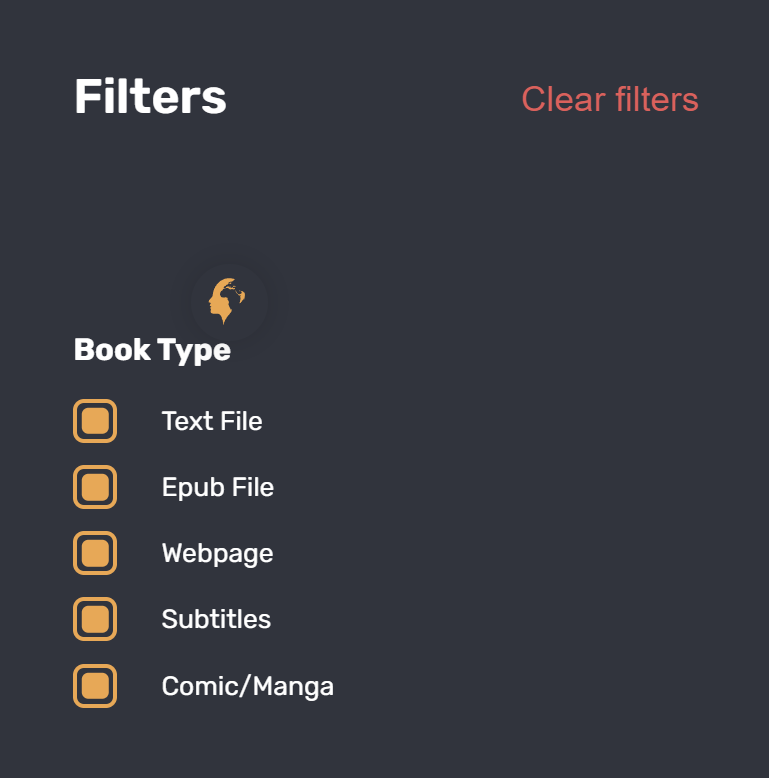Image resolution: width=769 pixels, height=778 pixels.
Task: Click the Filters heading
Action: pos(150,98)
